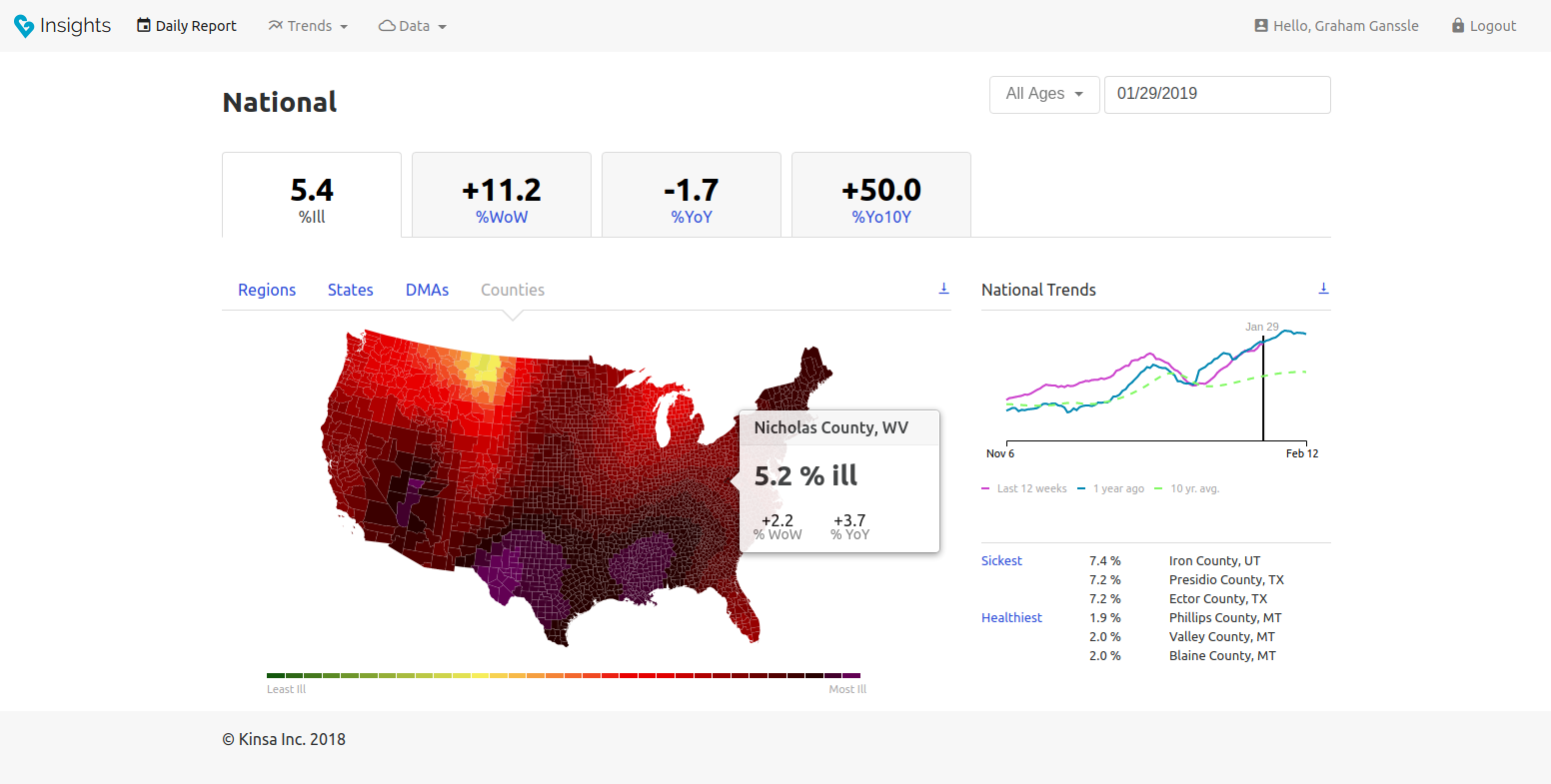Select the 5.4 %Ill metric tab
The width and height of the screenshot is (1551, 784).
(x=312, y=195)
